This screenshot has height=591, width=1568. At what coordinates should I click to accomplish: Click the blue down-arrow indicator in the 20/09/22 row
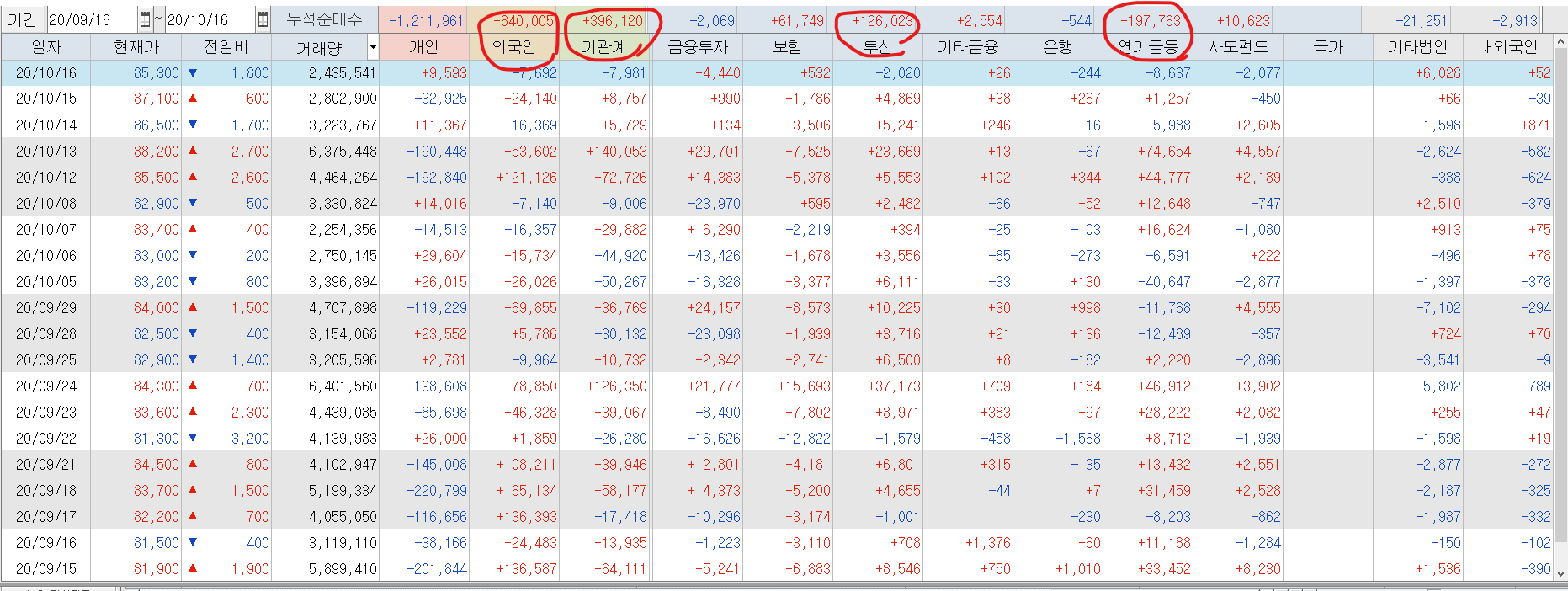pos(193,438)
